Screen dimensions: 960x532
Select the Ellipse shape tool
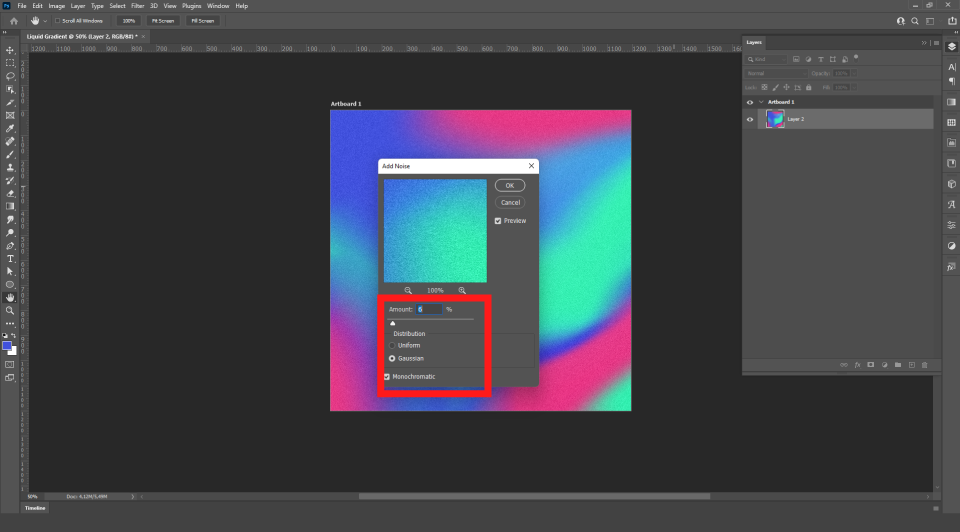[10, 285]
